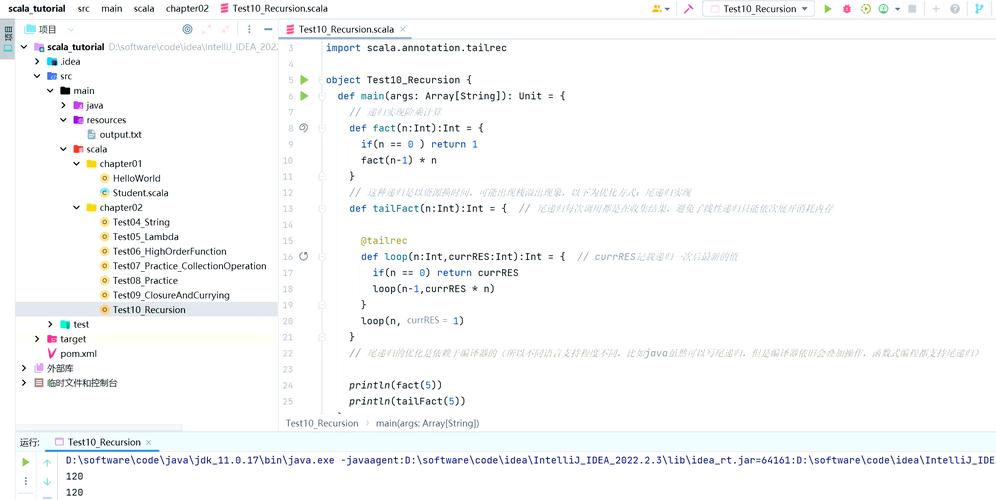Open the Test10_Recursion run configuration dropdown
Viewport: 996px width, 500px height.
[x=758, y=9]
